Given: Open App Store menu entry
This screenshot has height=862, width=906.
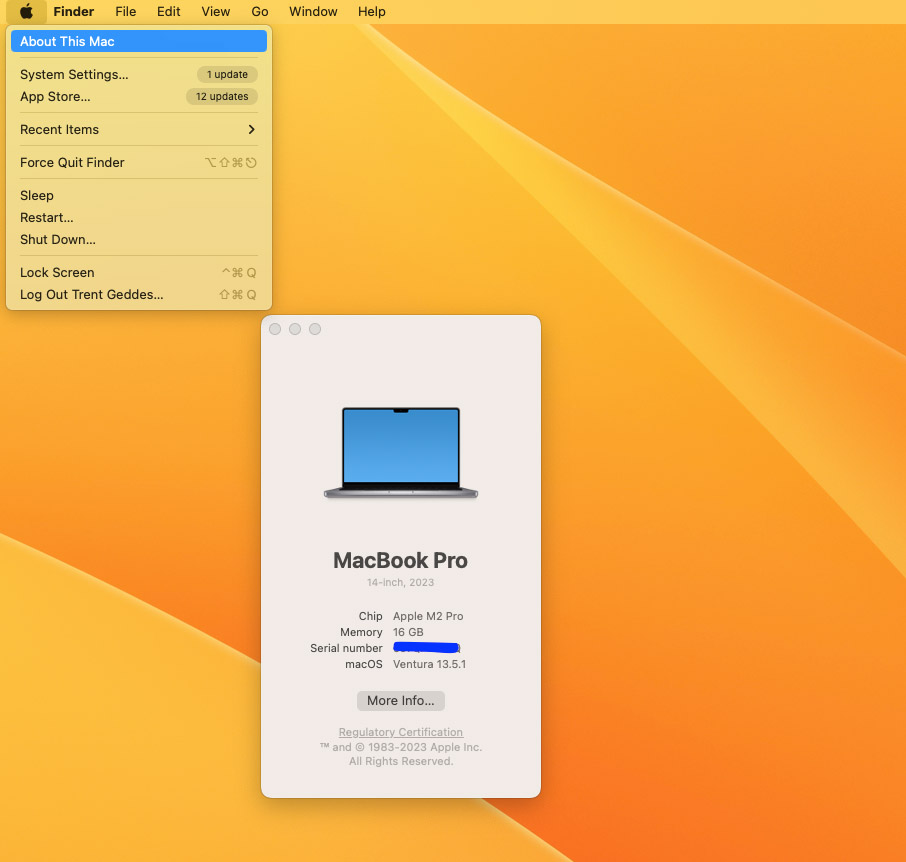Looking at the screenshot, I should coord(139,96).
